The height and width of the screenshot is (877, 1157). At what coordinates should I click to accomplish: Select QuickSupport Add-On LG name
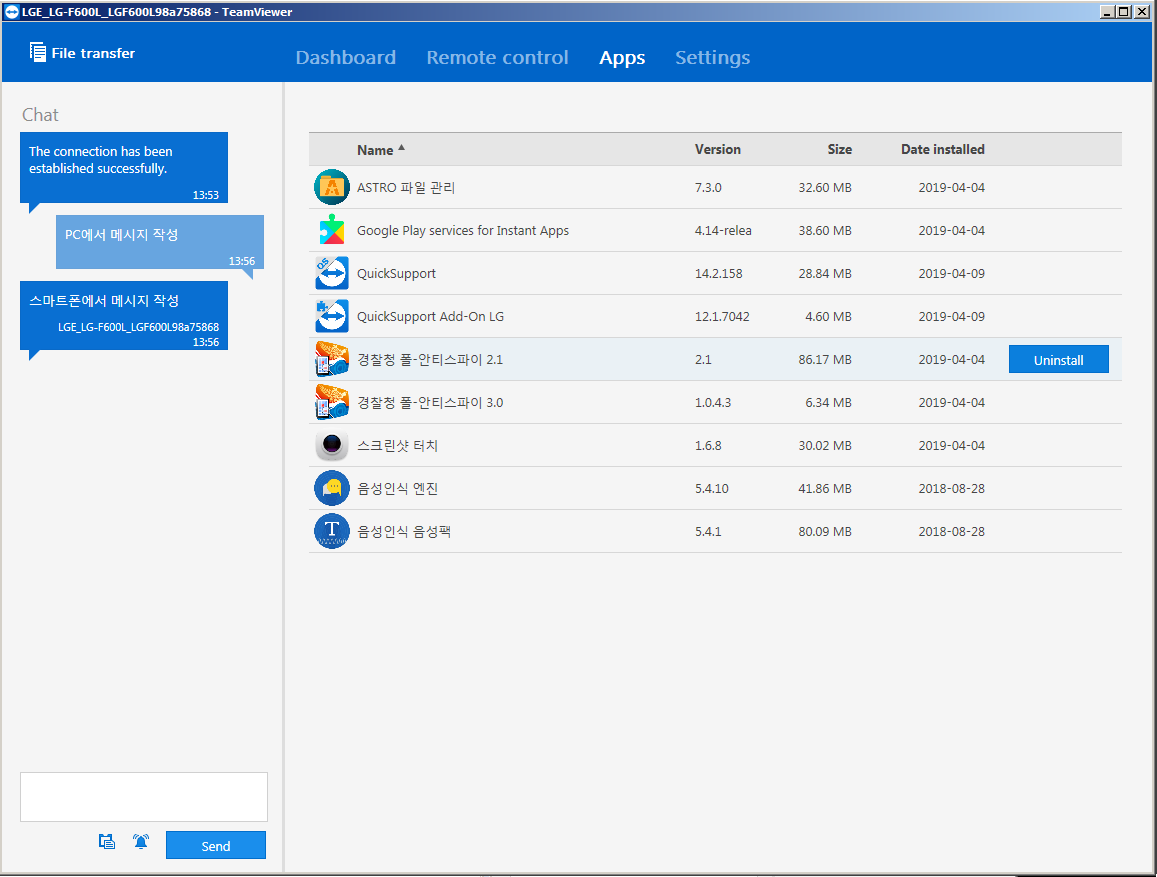[x=430, y=316]
